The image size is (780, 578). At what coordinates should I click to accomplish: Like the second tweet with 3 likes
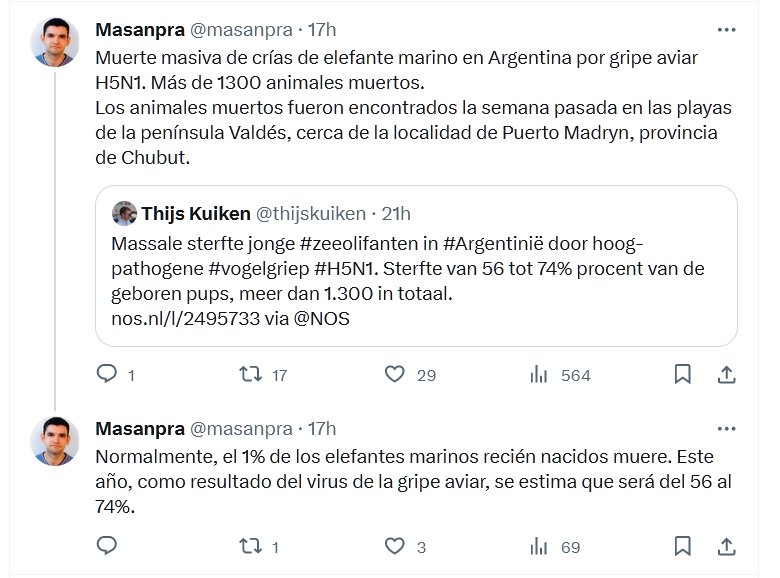pos(395,546)
